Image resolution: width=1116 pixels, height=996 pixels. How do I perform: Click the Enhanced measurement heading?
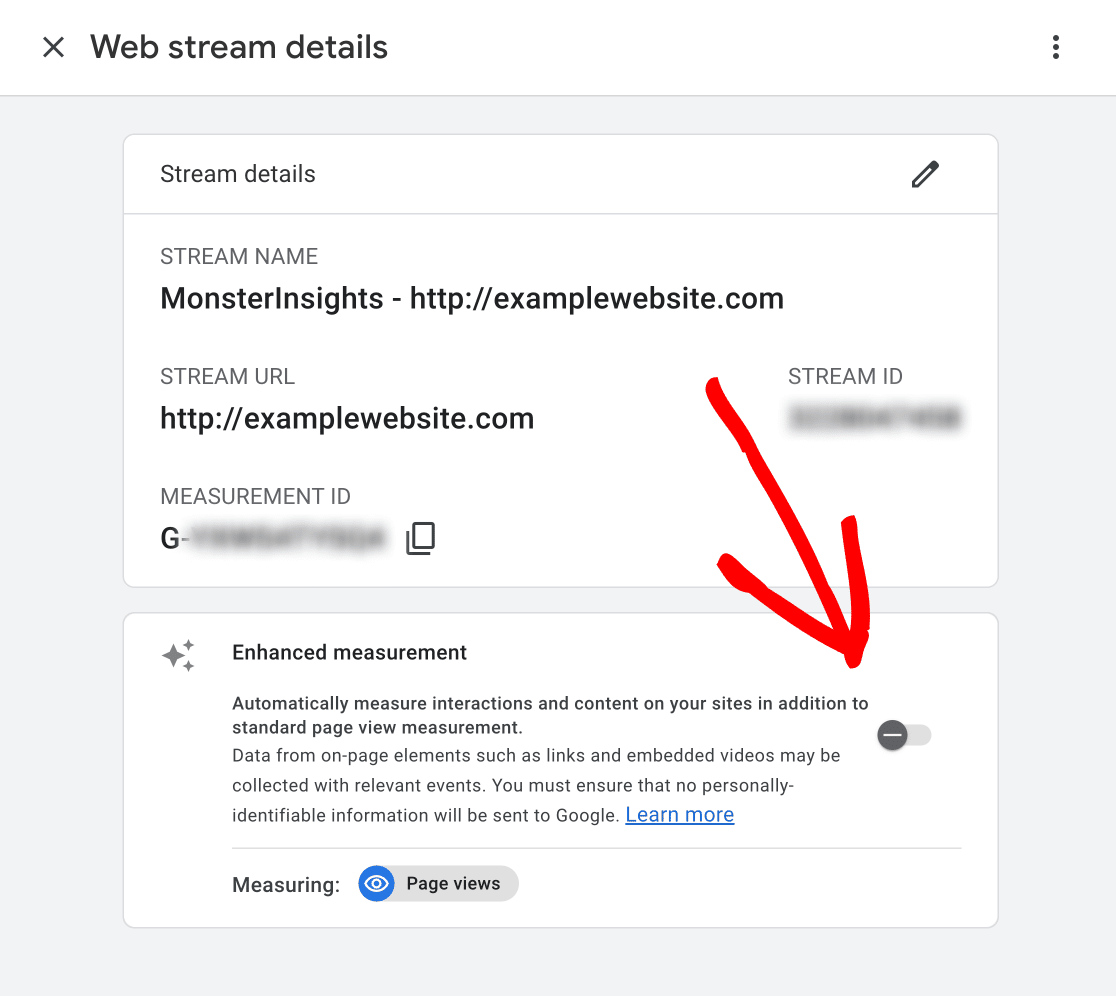(349, 653)
